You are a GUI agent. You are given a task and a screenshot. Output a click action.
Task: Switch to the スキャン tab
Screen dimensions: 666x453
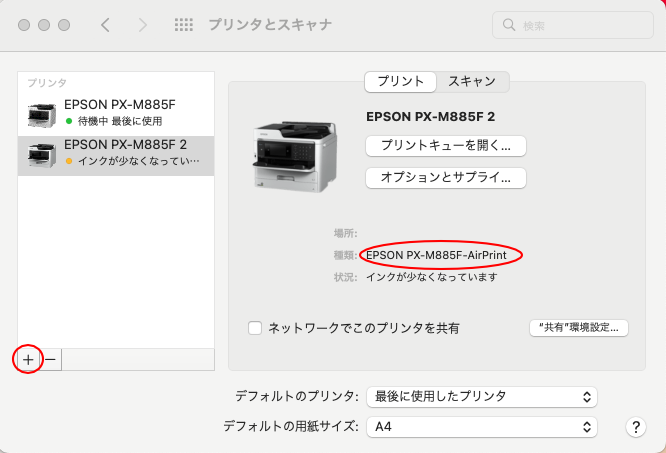(x=472, y=82)
